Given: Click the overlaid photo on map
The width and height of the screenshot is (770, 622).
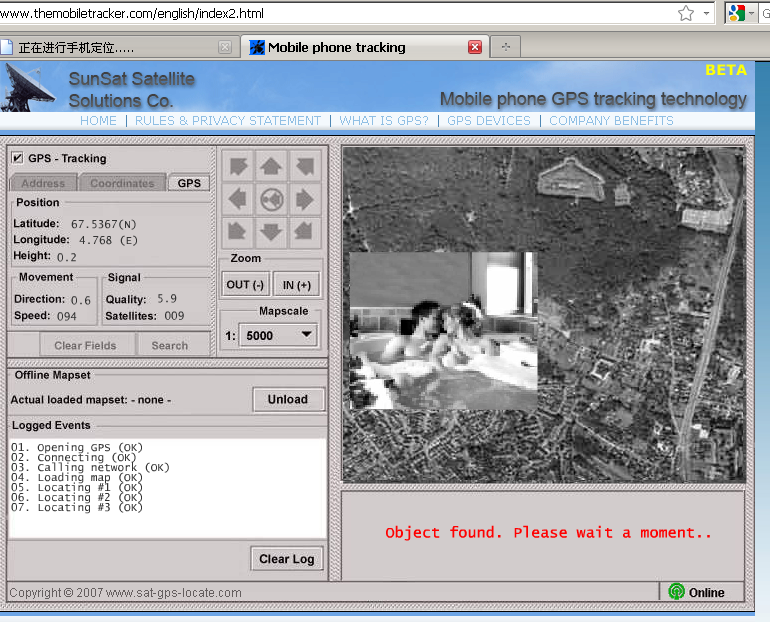Looking at the screenshot, I should pyautogui.click(x=443, y=330).
